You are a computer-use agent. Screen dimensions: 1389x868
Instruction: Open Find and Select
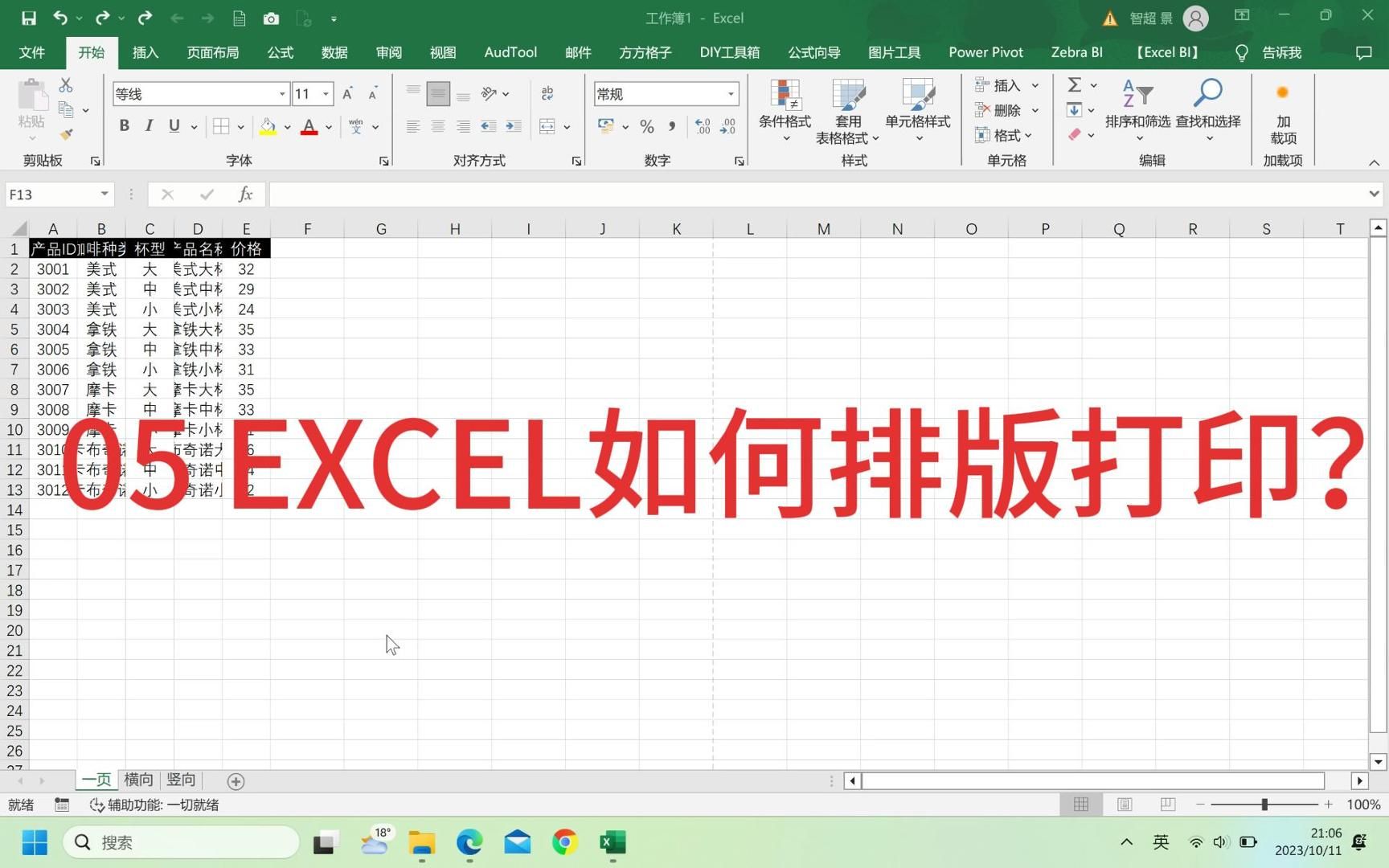[1208, 111]
